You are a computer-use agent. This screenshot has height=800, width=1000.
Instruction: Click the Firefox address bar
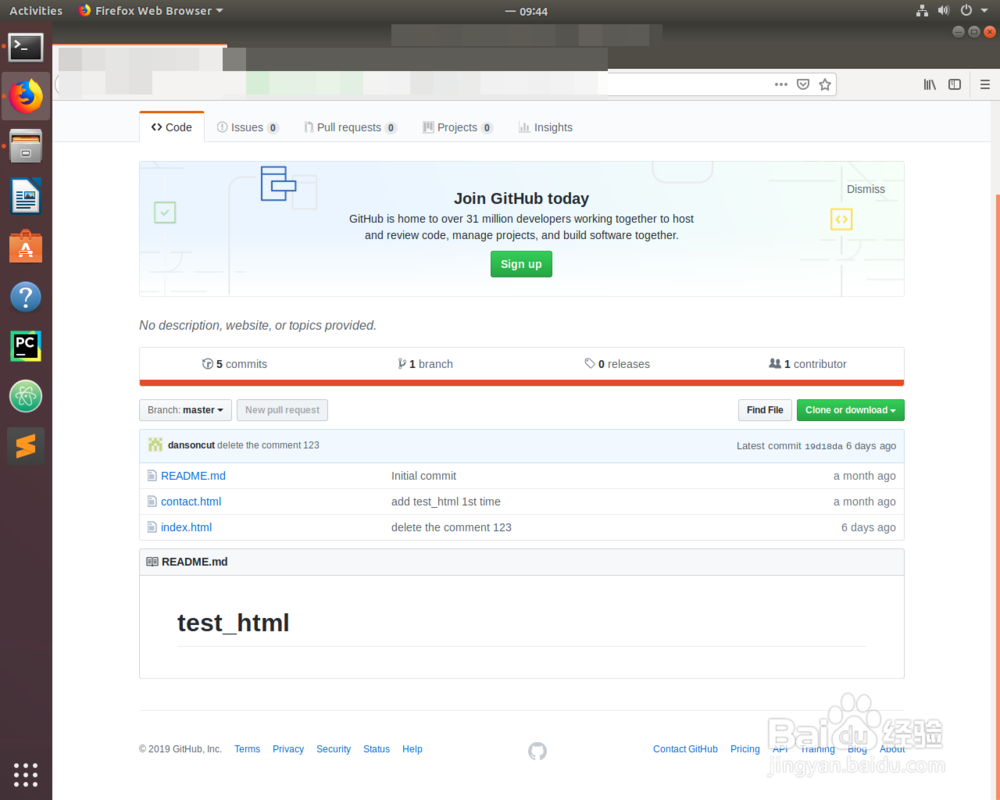click(446, 84)
